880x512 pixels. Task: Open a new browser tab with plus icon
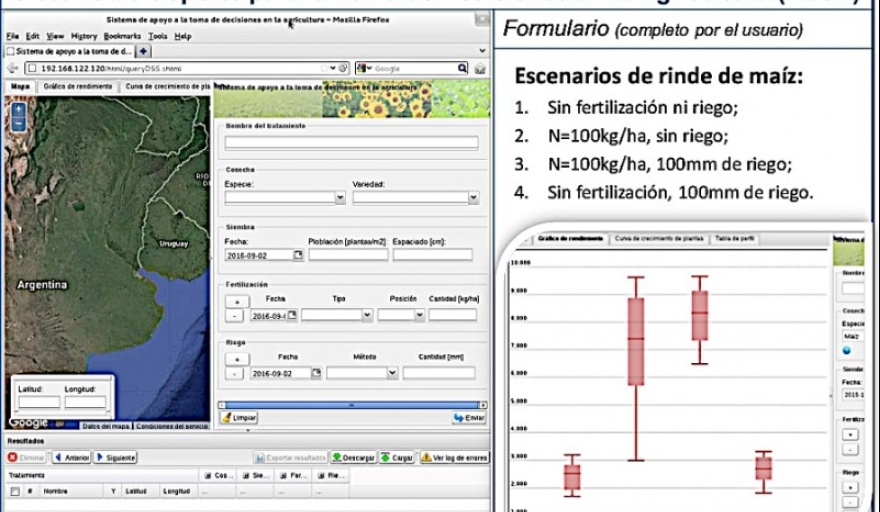point(144,51)
